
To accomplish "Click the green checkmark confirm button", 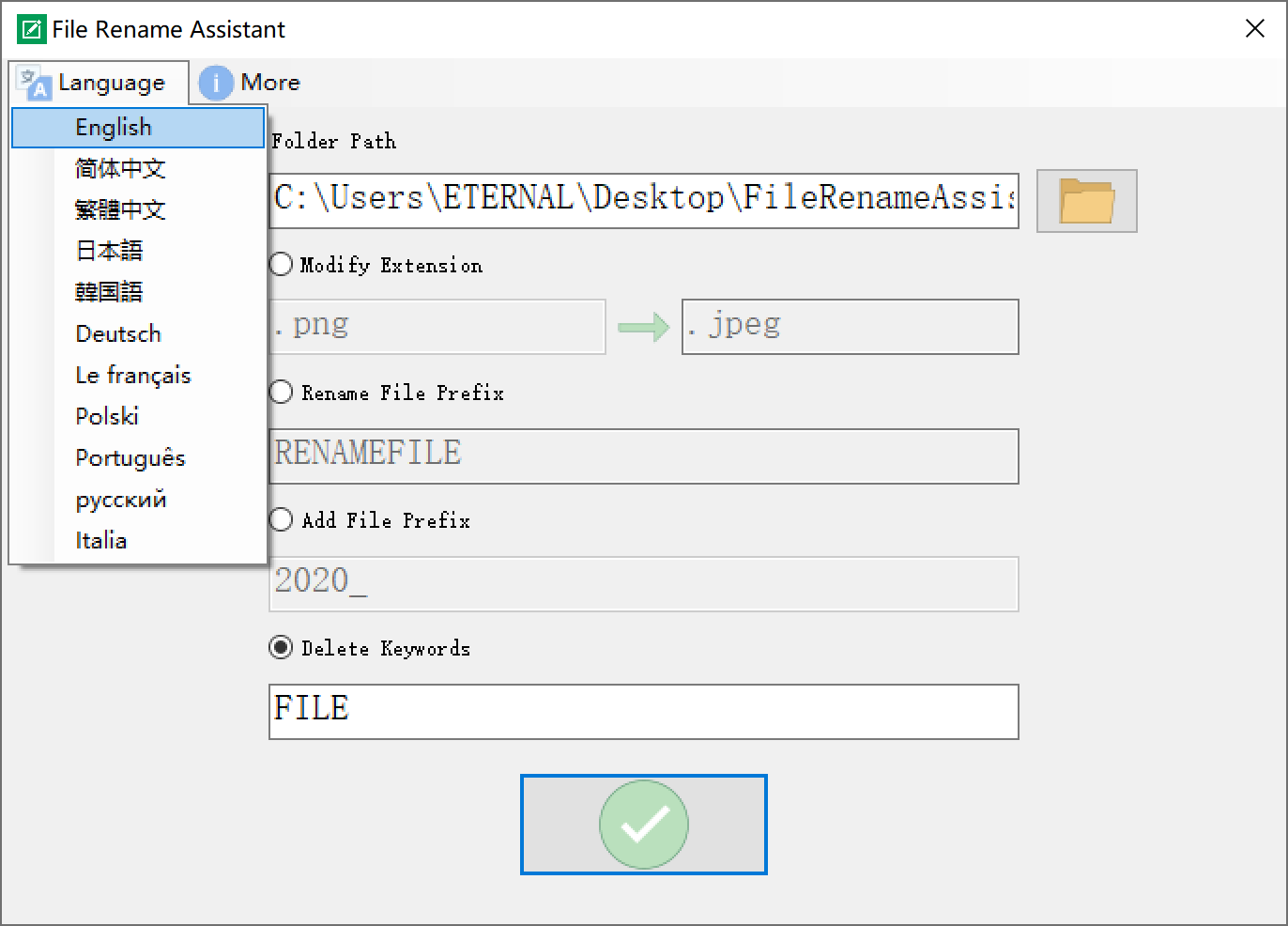I will 644,825.
